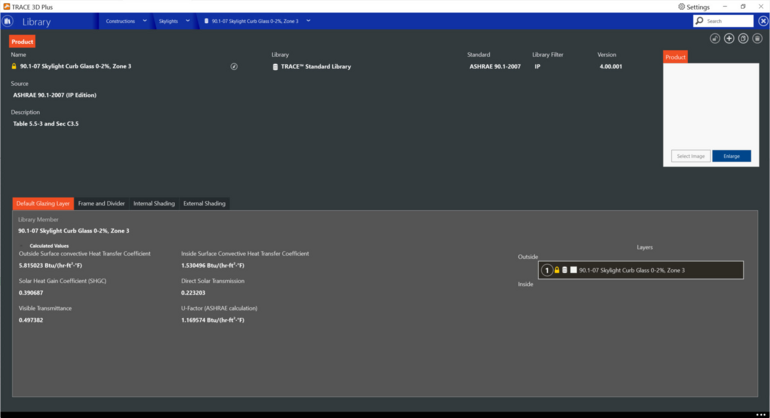Click the Enlarge button

[x=731, y=156]
